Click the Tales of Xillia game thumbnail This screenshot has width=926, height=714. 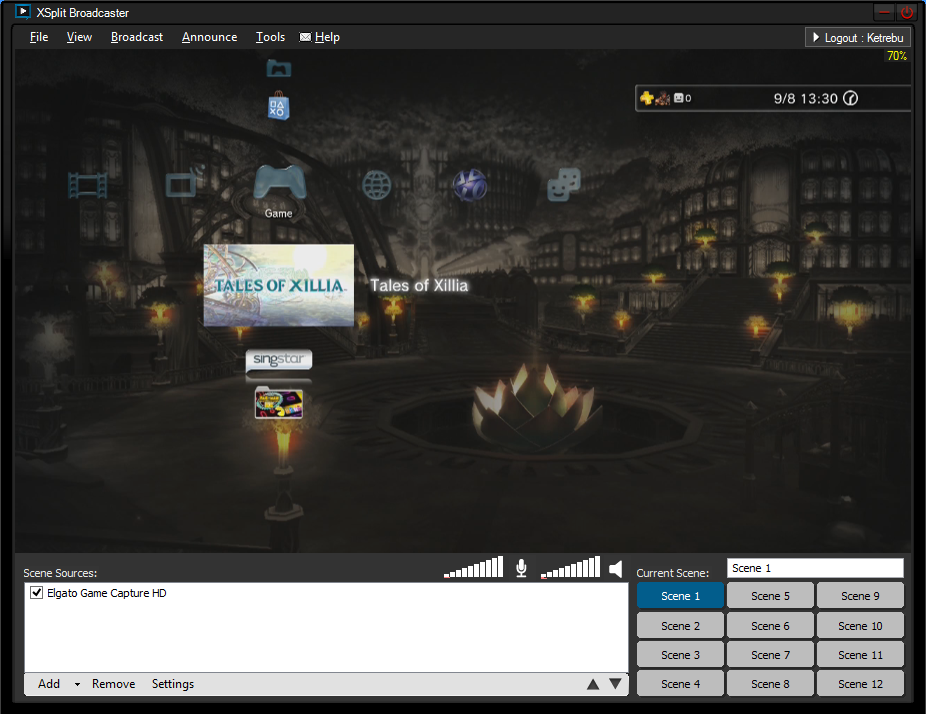pos(279,285)
